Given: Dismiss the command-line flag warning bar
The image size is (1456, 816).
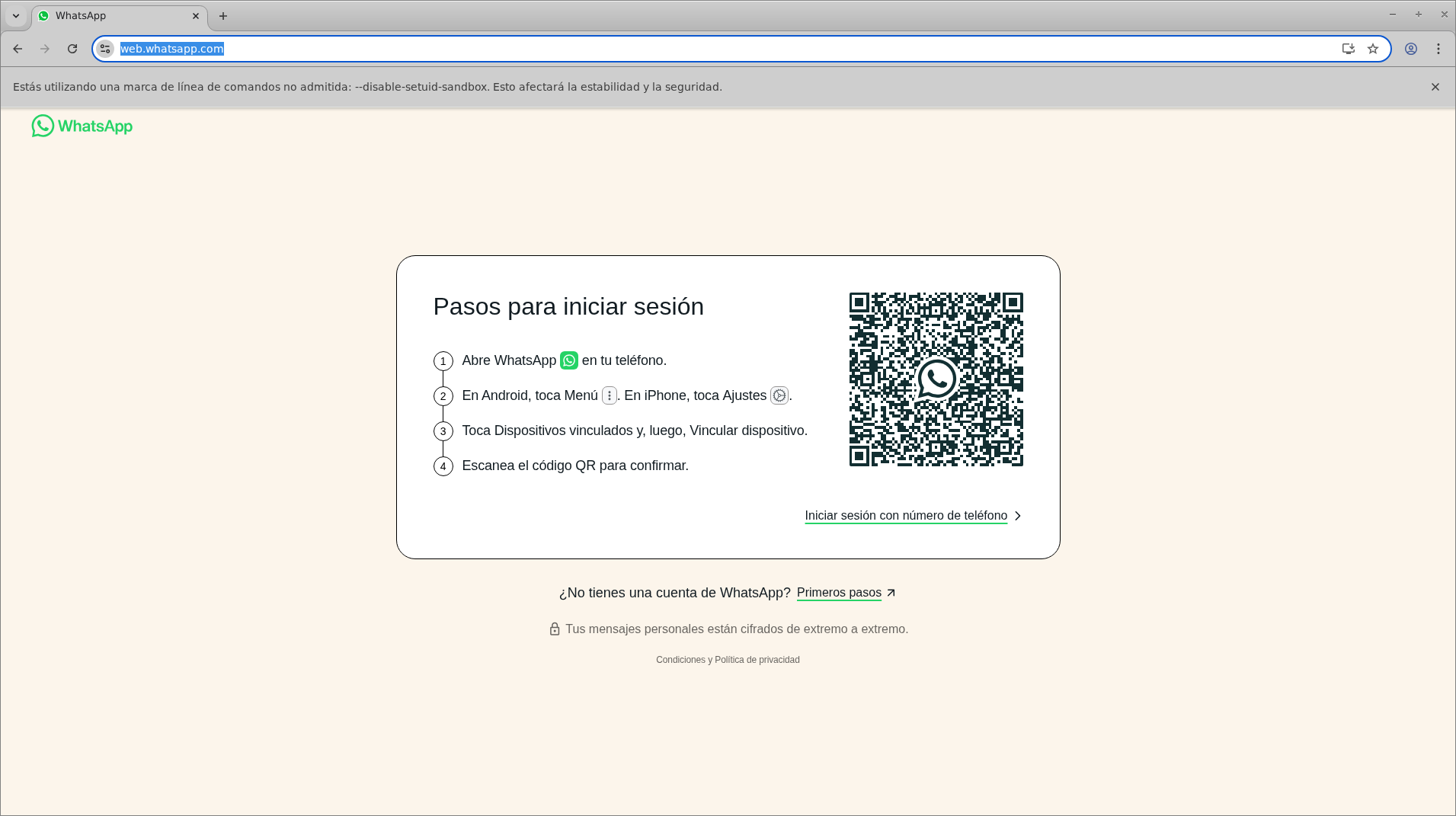Looking at the screenshot, I should click(x=1435, y=87).
